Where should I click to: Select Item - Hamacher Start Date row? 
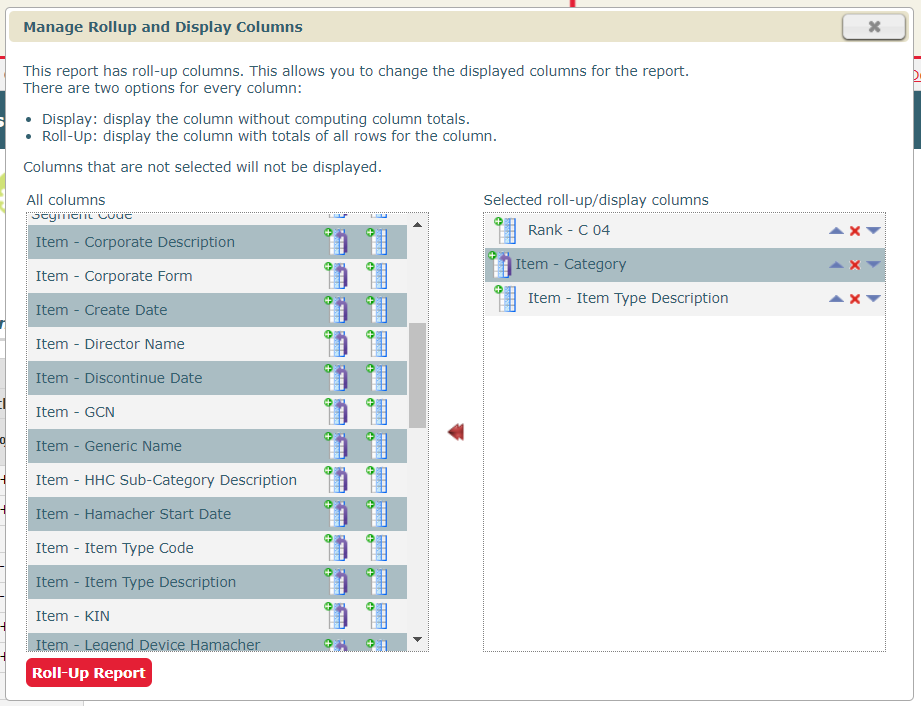pos(133,514)
